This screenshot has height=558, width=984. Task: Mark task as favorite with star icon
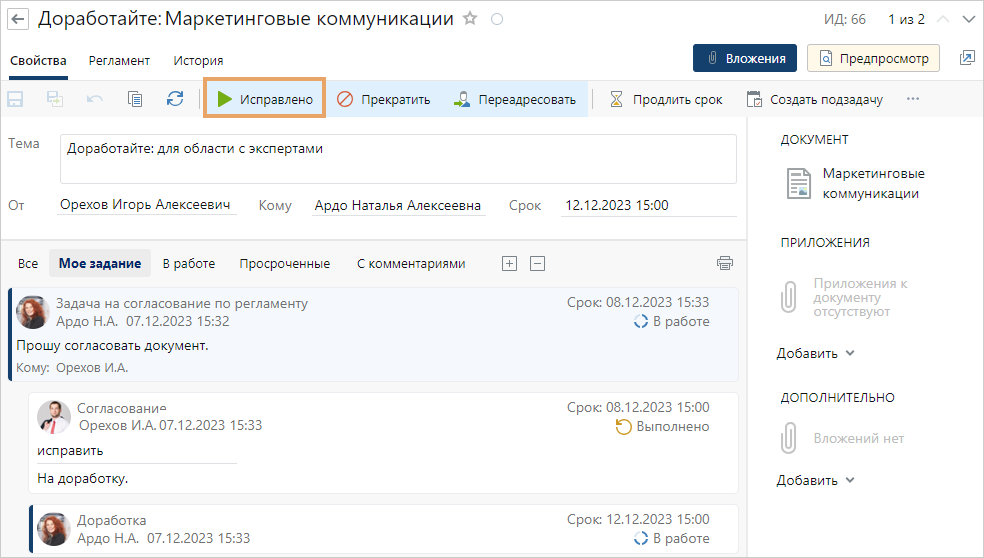[470, 19]
